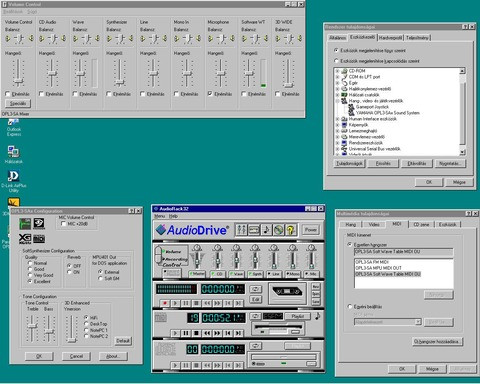Click the Default button in OPL3-SAx Configuration

(x=123, y=341)
